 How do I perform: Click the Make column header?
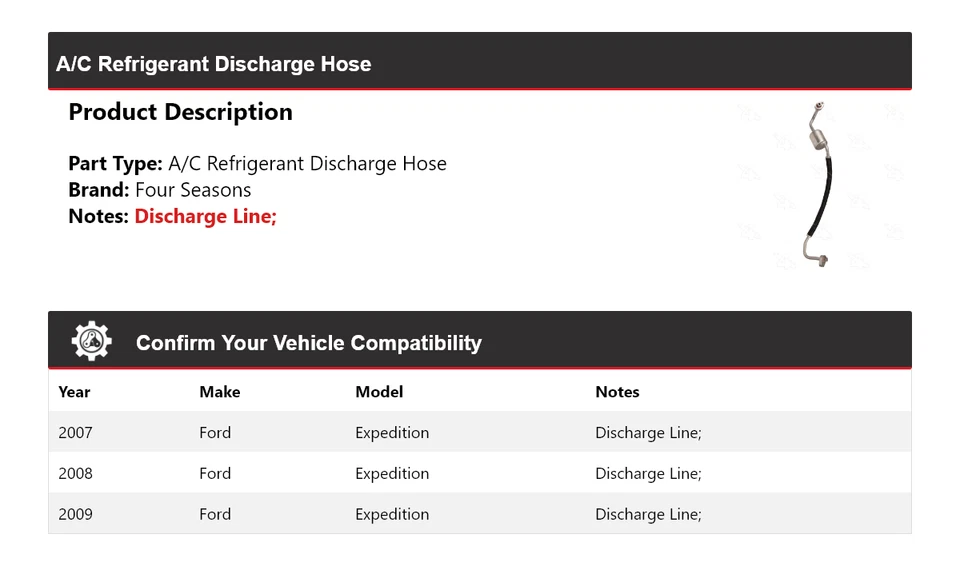click(x=219, y=392)
